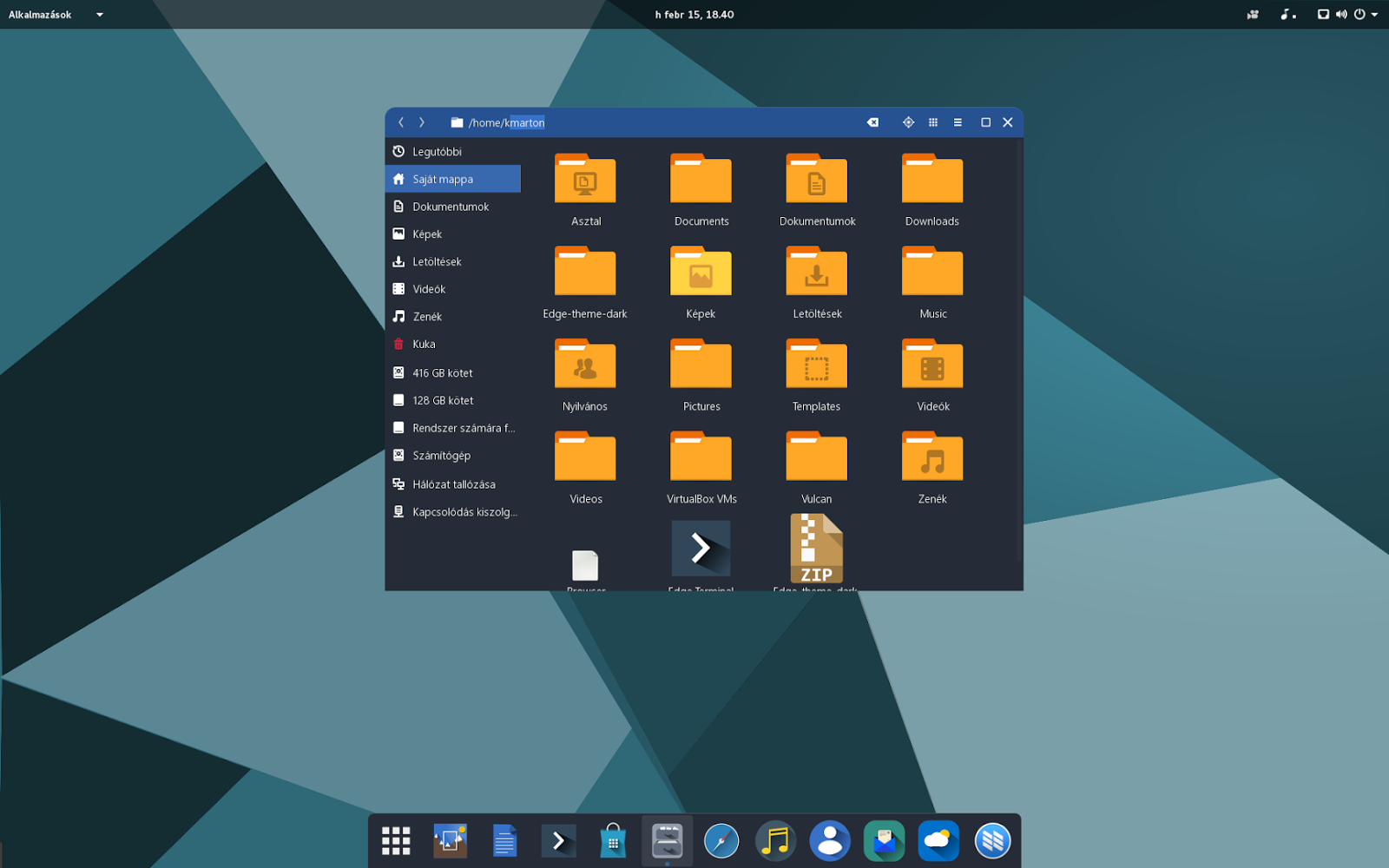Expand the Alkalmazások dropdown chevron
Viewport: 1389px width, 868px height.
point(99,14)
